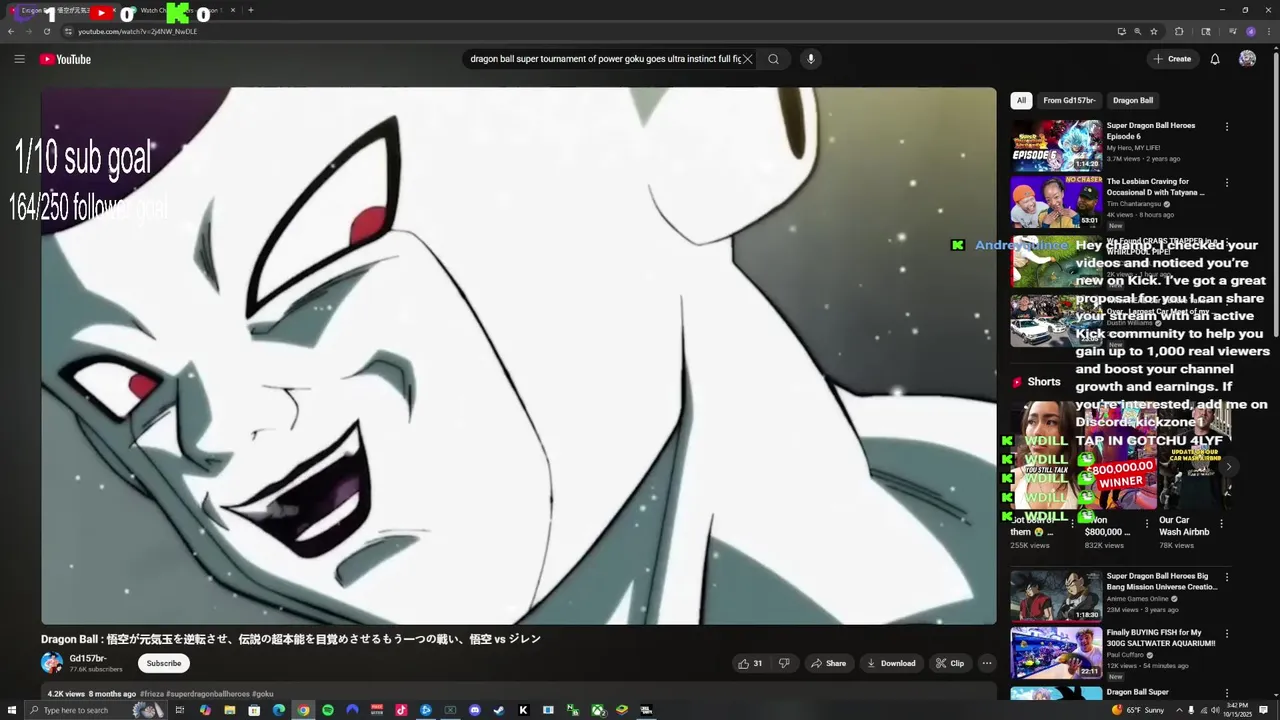Open the #goku hashtag link
The image size is (1280, 720).
[x=263, y=694]
